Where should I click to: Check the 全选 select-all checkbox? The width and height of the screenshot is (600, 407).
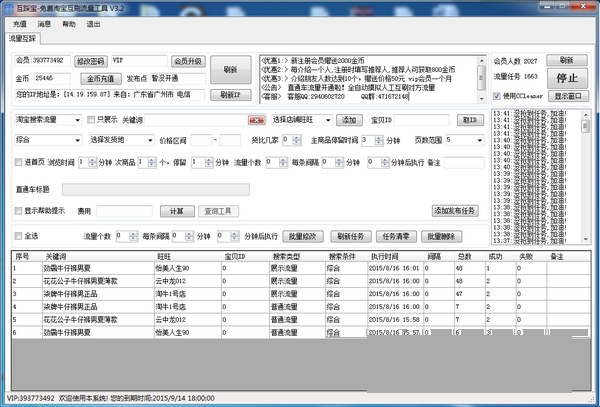tap(20, 236)
